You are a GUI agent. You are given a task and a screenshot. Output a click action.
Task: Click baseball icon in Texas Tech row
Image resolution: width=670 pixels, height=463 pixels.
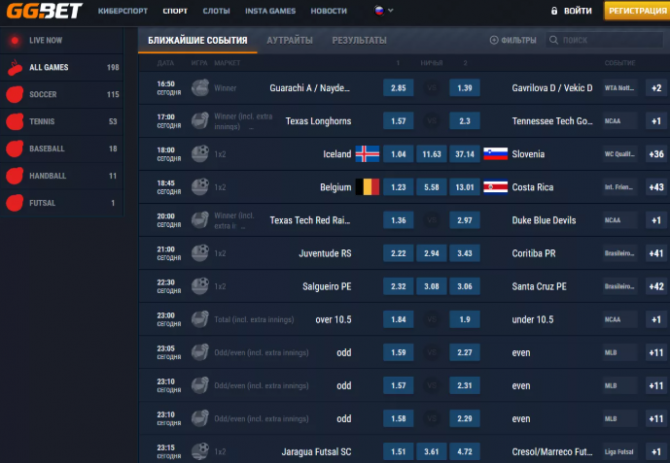pyautogui.click(x=200, y=220)
